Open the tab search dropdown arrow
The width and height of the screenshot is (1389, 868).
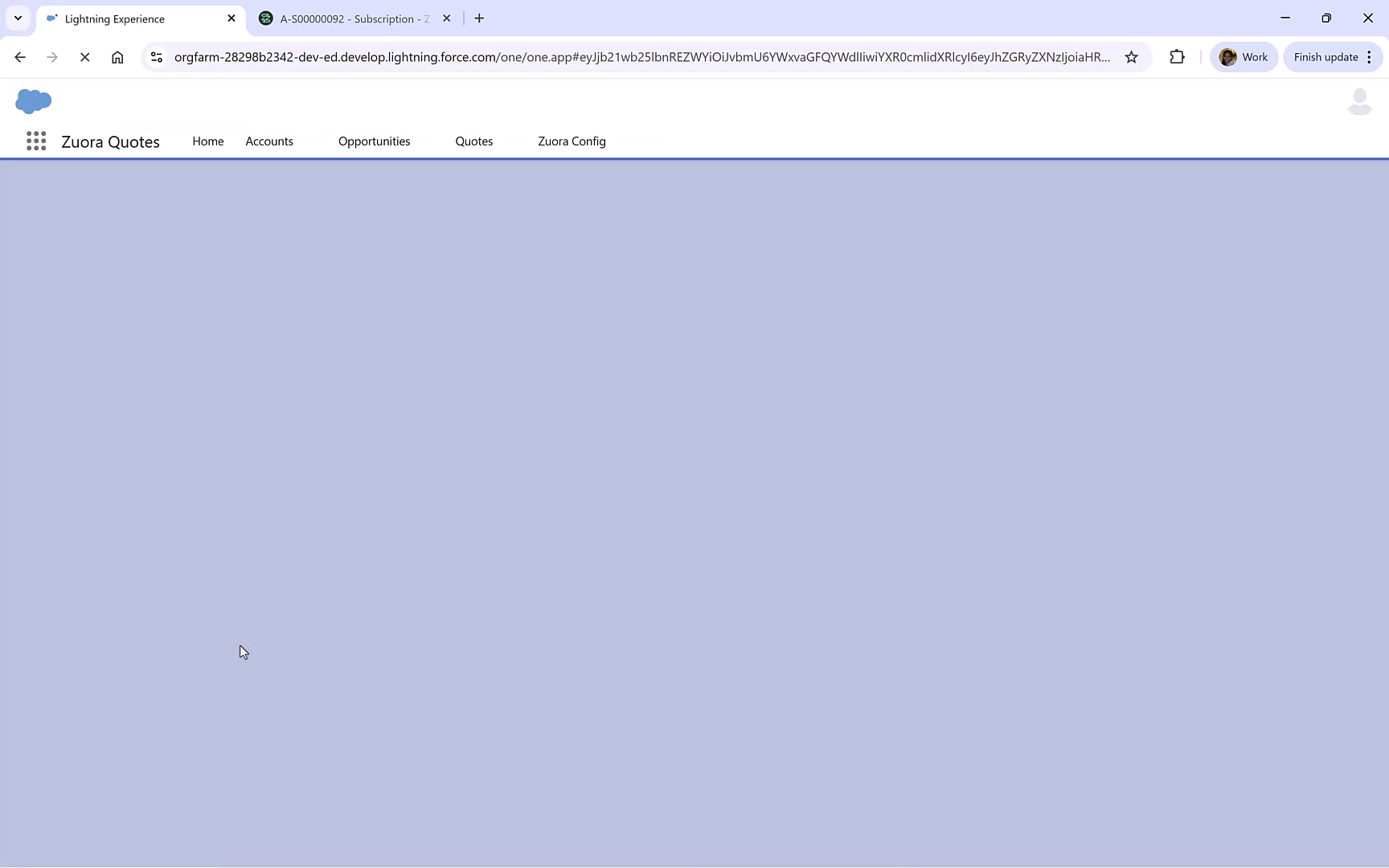(x=18, y=18)
